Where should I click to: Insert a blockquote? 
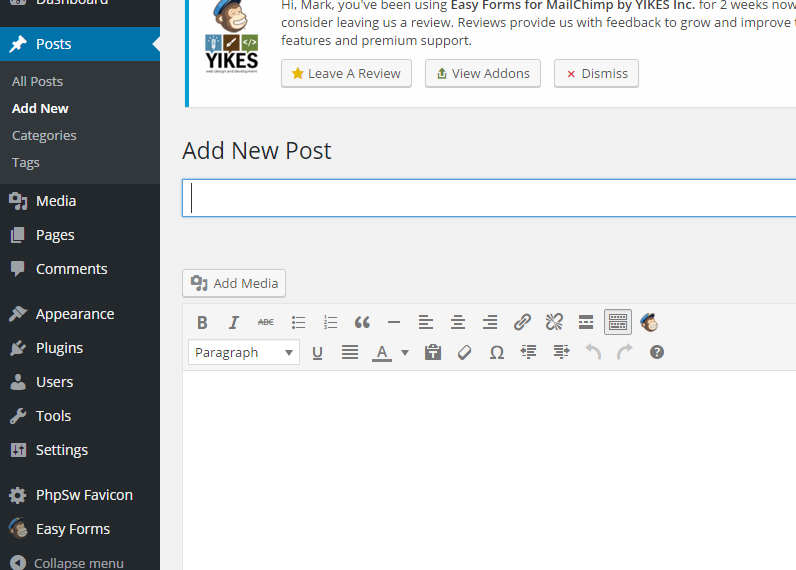[362, 322]
